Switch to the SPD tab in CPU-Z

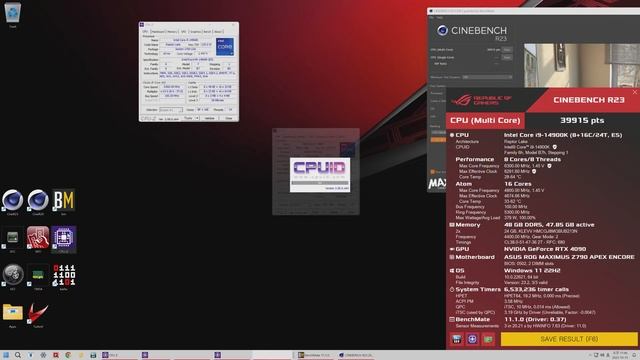click(x=183, y=31)
